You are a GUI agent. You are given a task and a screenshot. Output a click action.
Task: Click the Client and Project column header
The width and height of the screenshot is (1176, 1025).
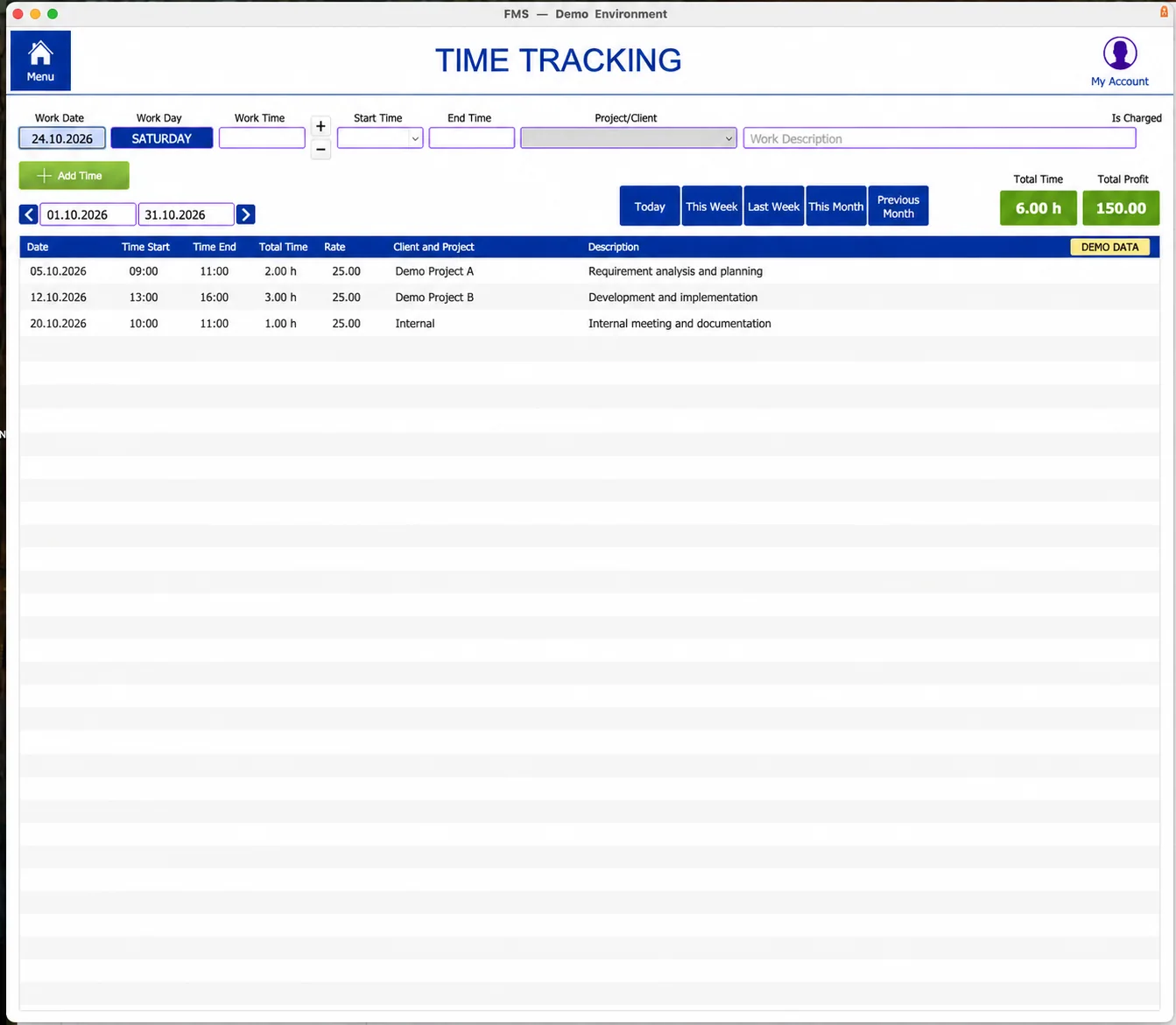coord(433,247)
